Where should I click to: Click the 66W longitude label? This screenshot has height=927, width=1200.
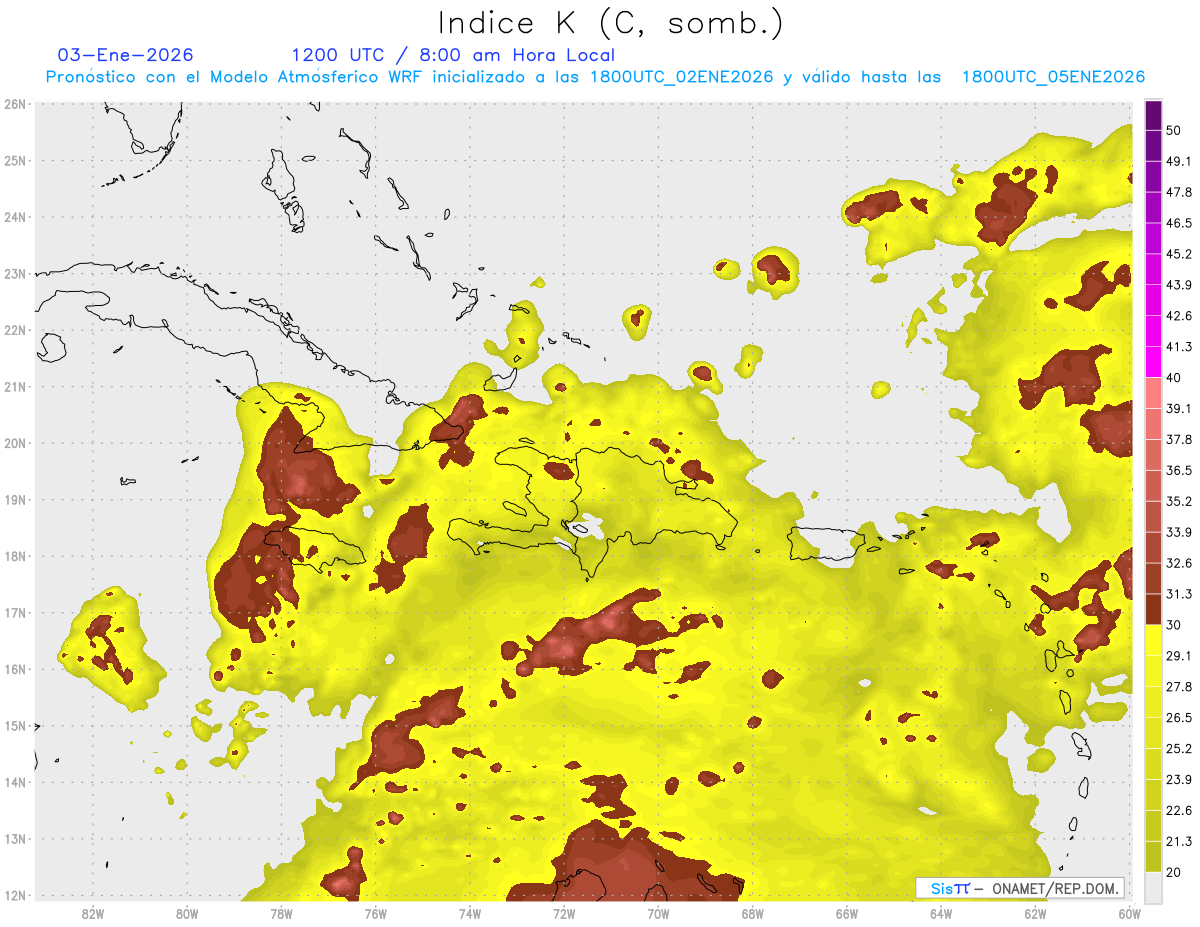point(847,913)
